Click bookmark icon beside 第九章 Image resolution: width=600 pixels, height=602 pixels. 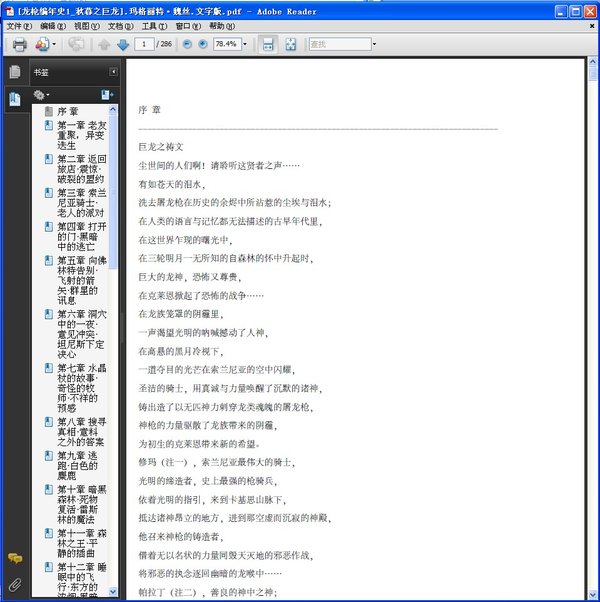pos(49,456)
